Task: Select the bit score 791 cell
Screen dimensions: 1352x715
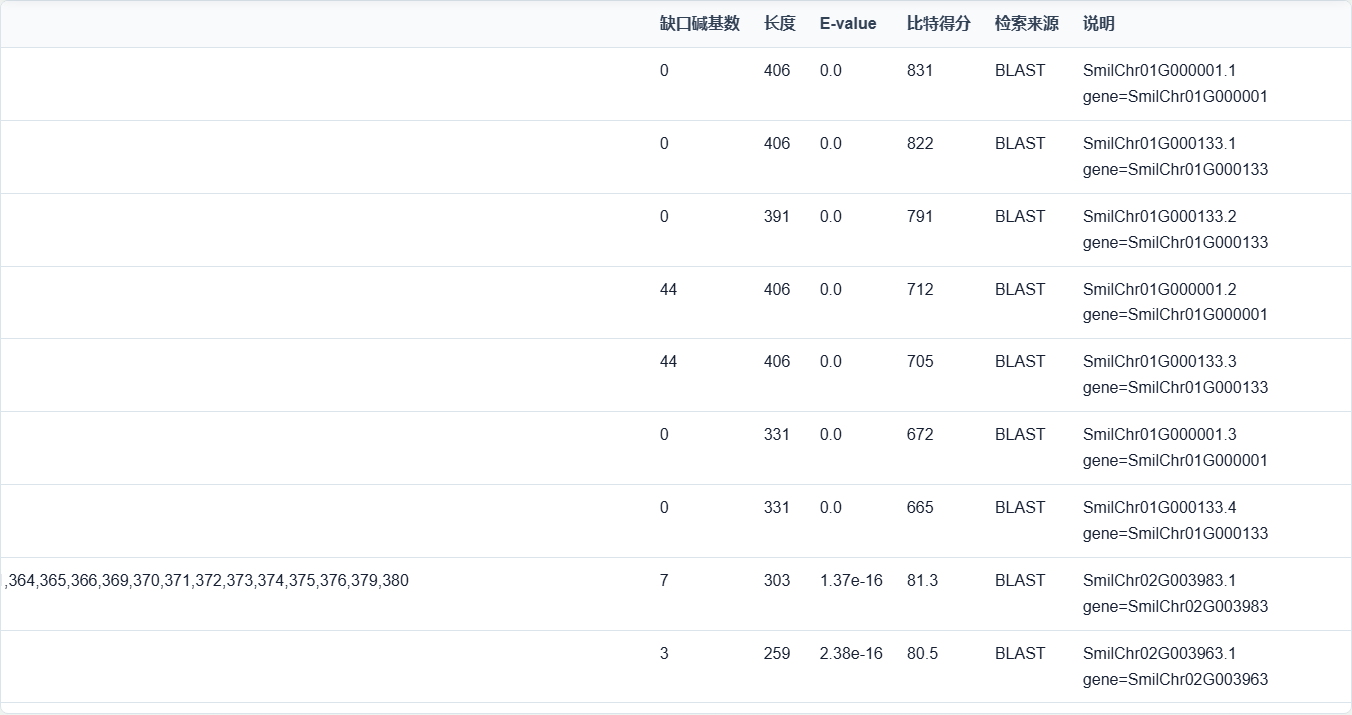Action: tap(920, 217)
